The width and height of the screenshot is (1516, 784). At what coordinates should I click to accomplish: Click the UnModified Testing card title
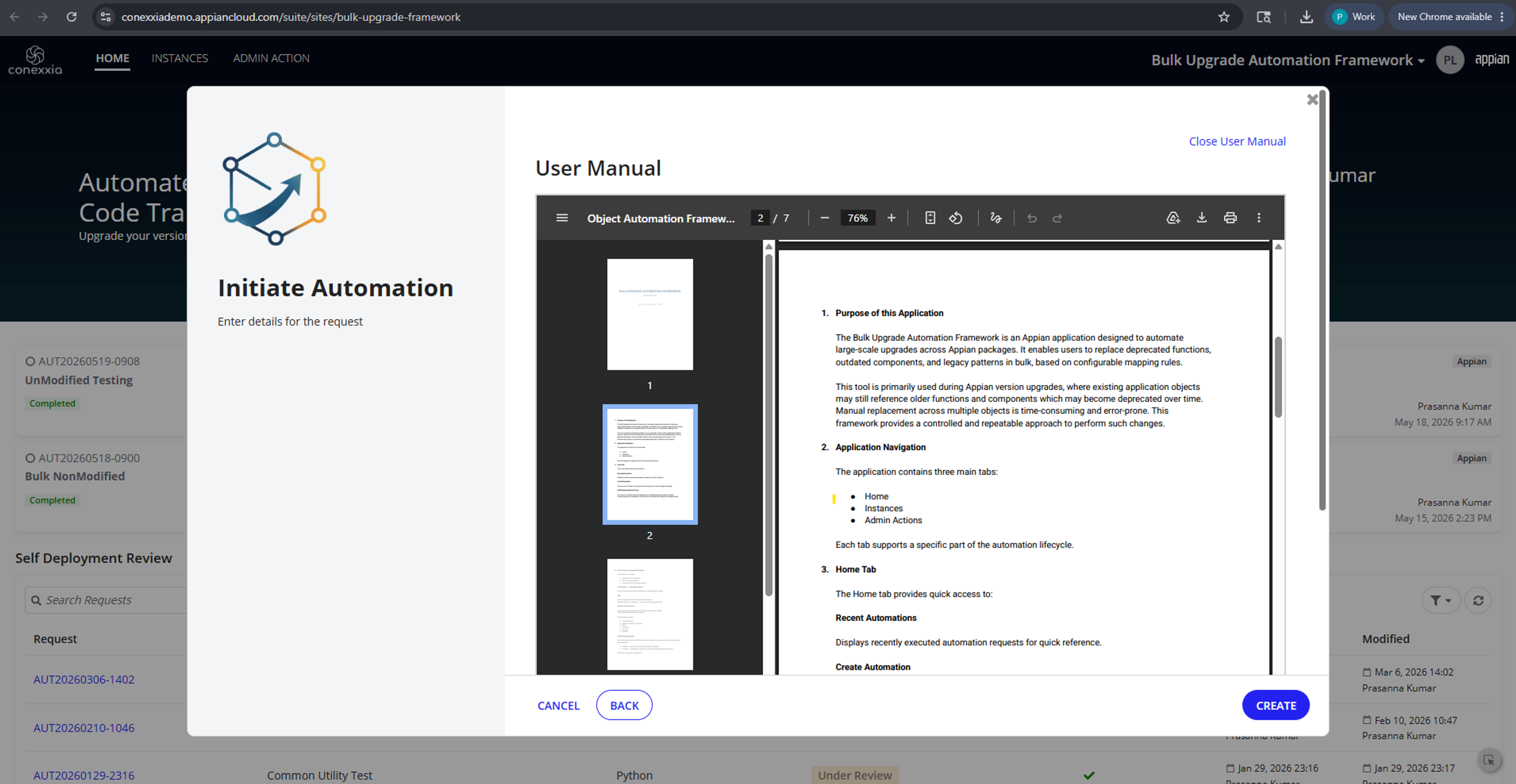pyautogui.click(x=78, y=380)
